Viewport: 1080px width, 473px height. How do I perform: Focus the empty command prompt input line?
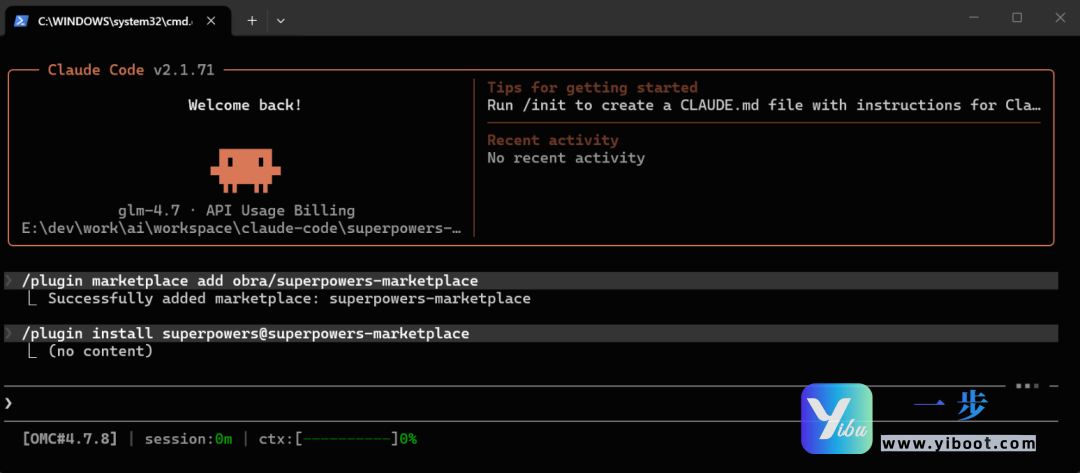point(400,403)
